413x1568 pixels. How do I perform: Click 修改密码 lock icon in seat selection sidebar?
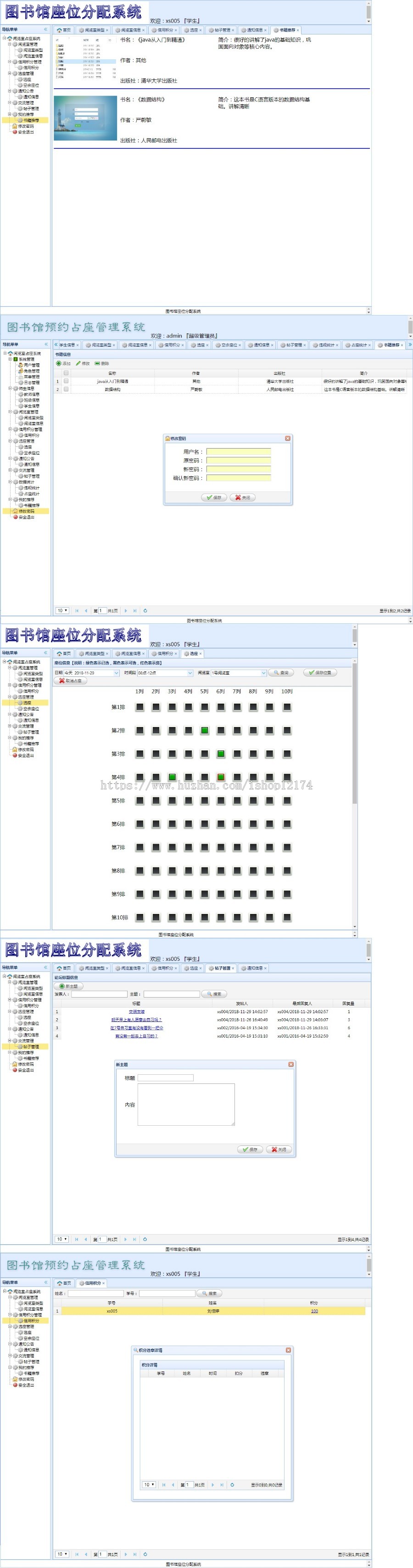tap(15, 750)
